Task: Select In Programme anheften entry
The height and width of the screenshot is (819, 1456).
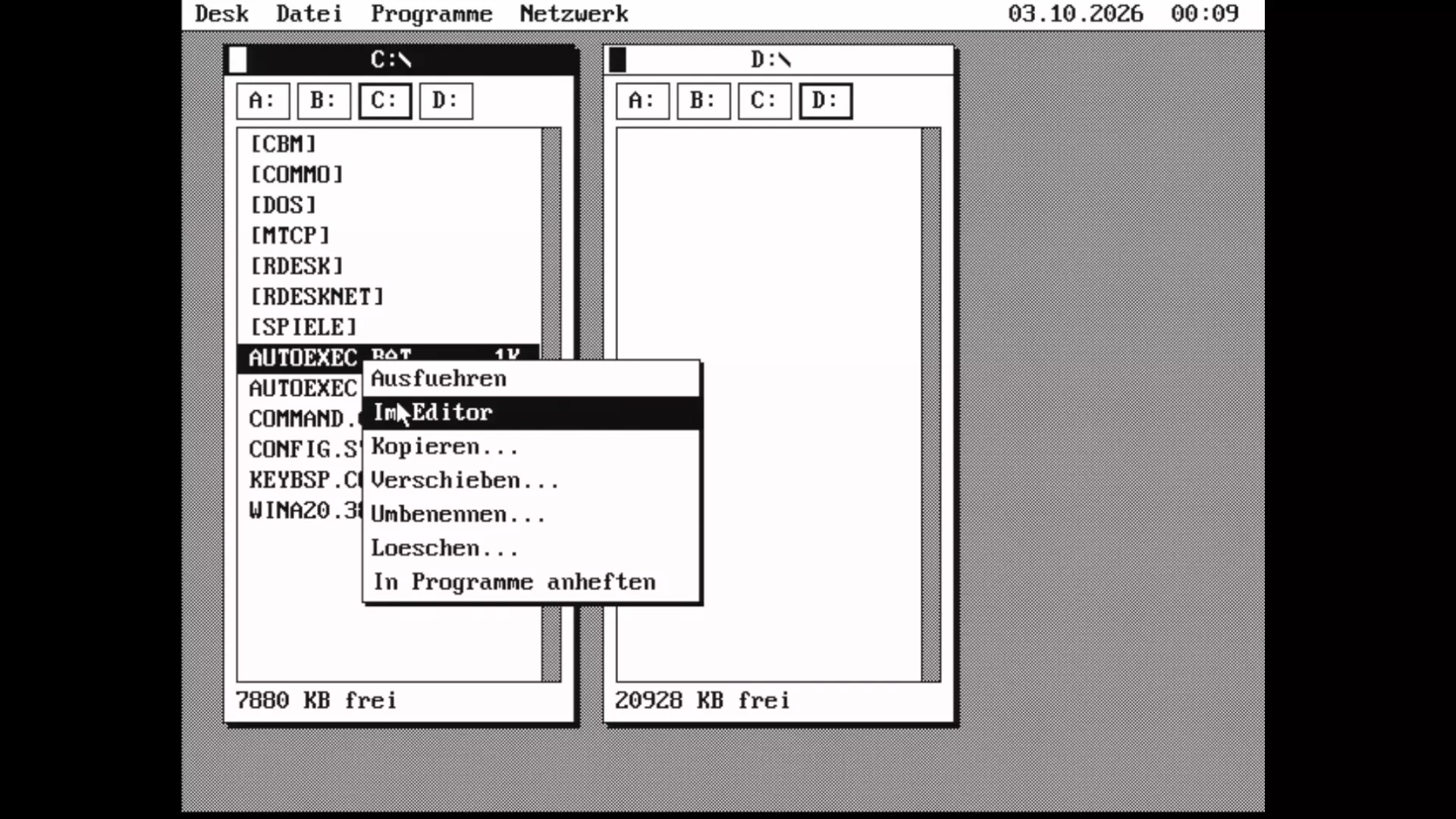Action: coord(531,582)
